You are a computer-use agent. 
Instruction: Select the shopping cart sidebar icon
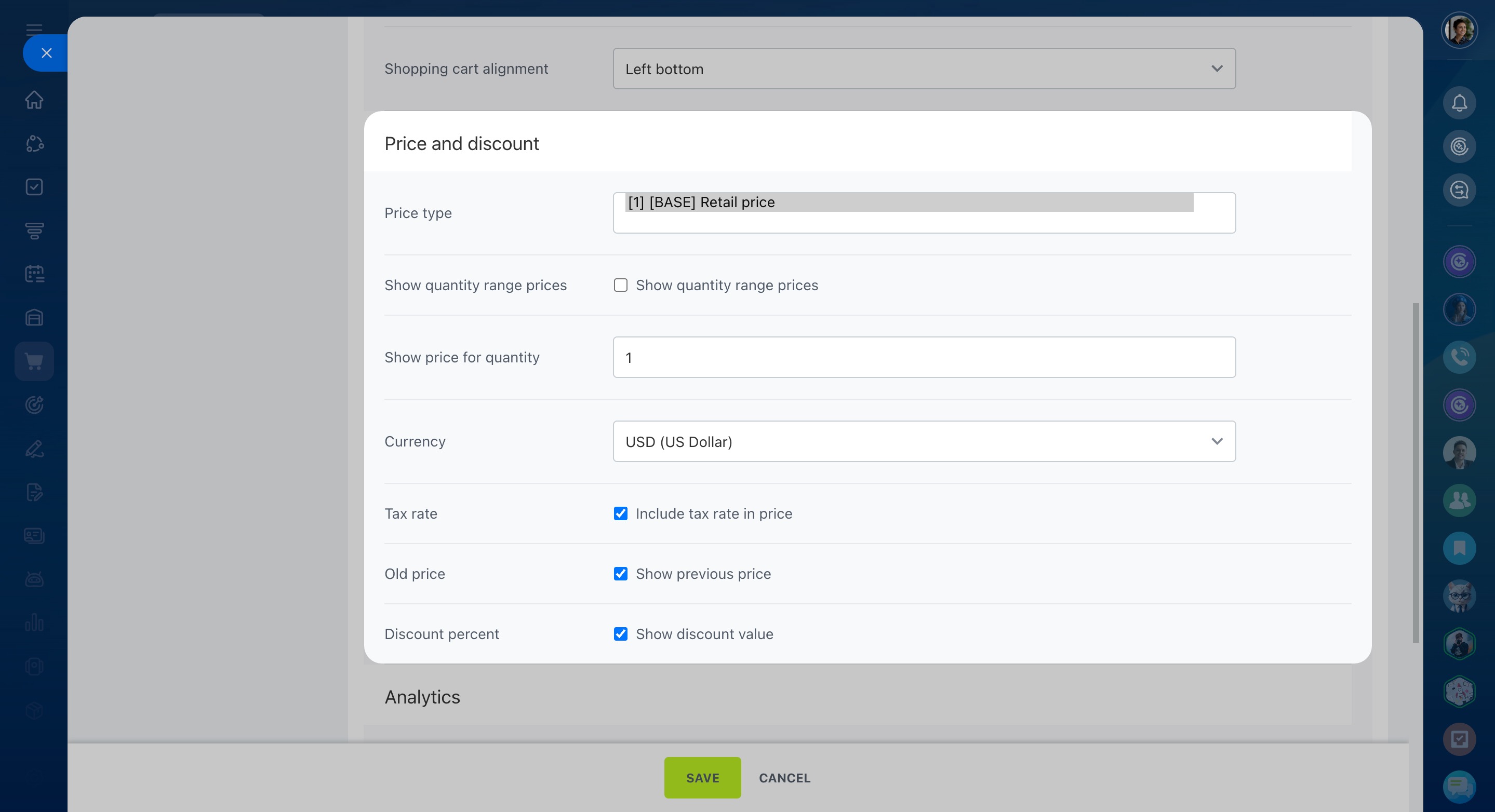pos(34,361)
